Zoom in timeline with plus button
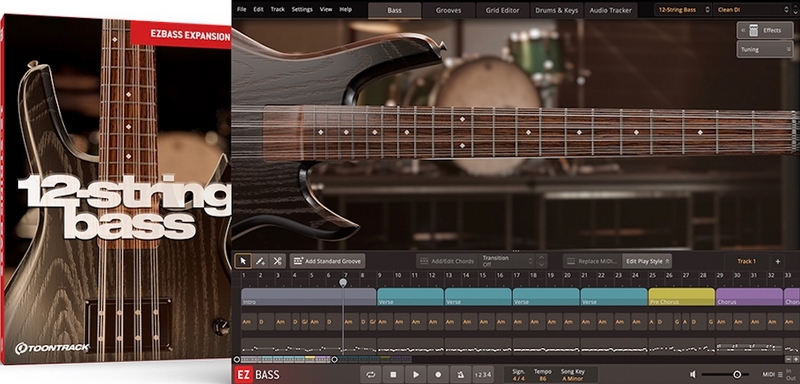The image size is (800, 384). tap(795, 360)
